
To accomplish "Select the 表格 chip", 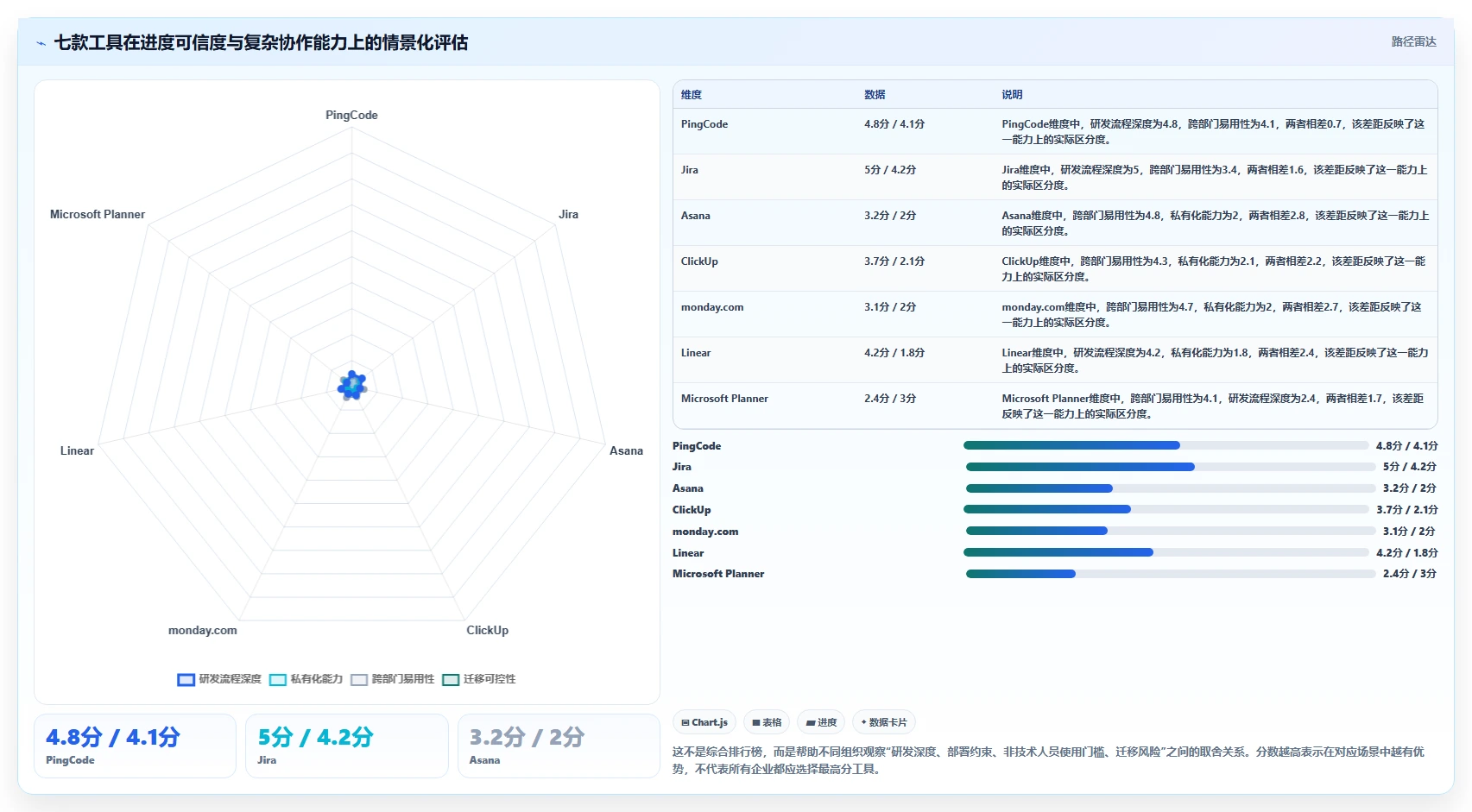I will (767, 722).
